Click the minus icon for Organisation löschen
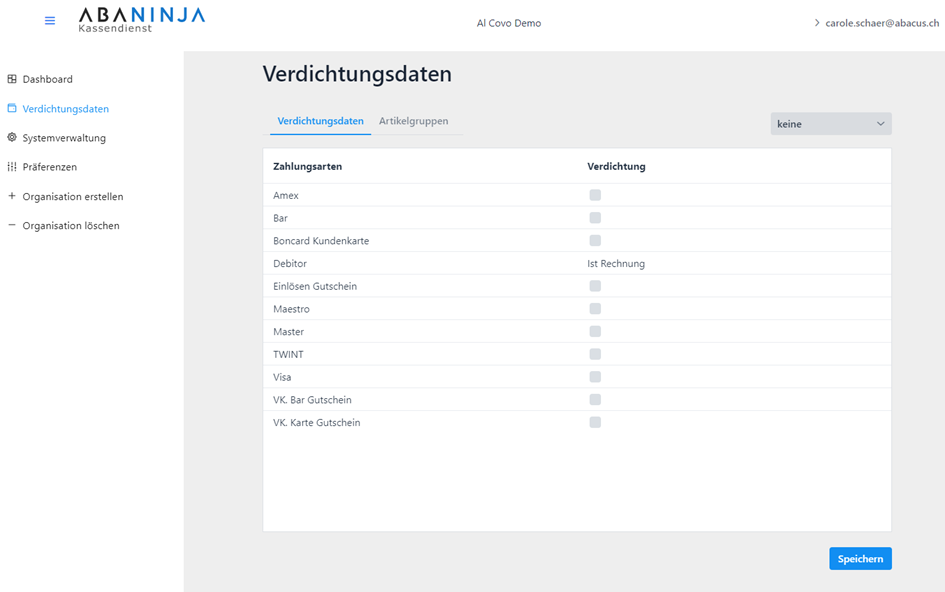The image size is (945, 592). [x=12, y=225]
